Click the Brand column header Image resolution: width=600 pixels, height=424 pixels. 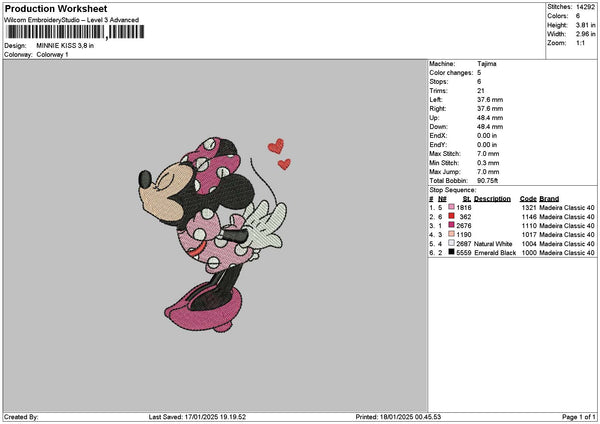[550, 198]
